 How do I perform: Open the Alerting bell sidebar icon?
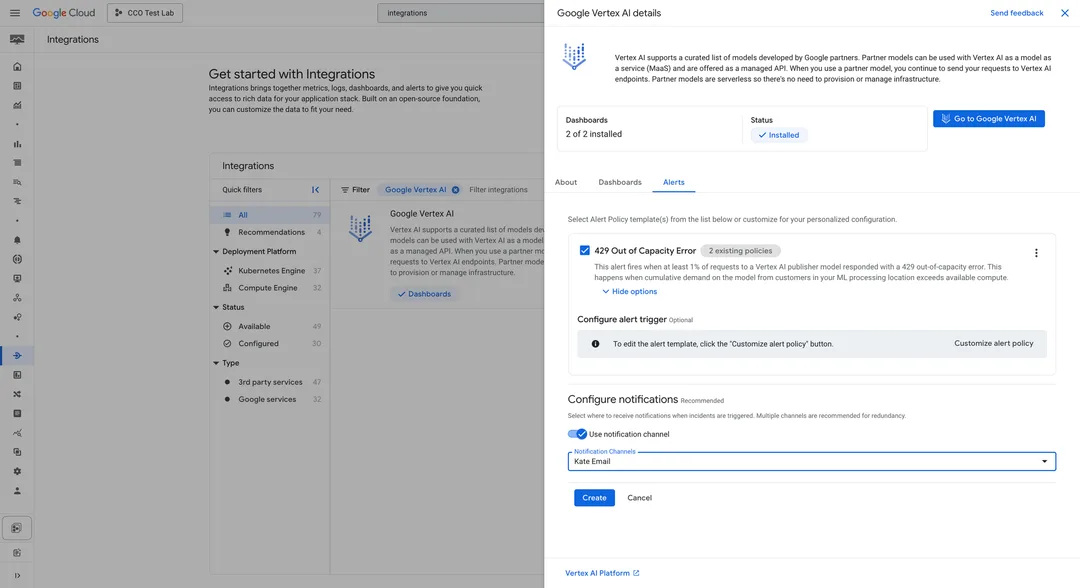(x=17, y=240)
